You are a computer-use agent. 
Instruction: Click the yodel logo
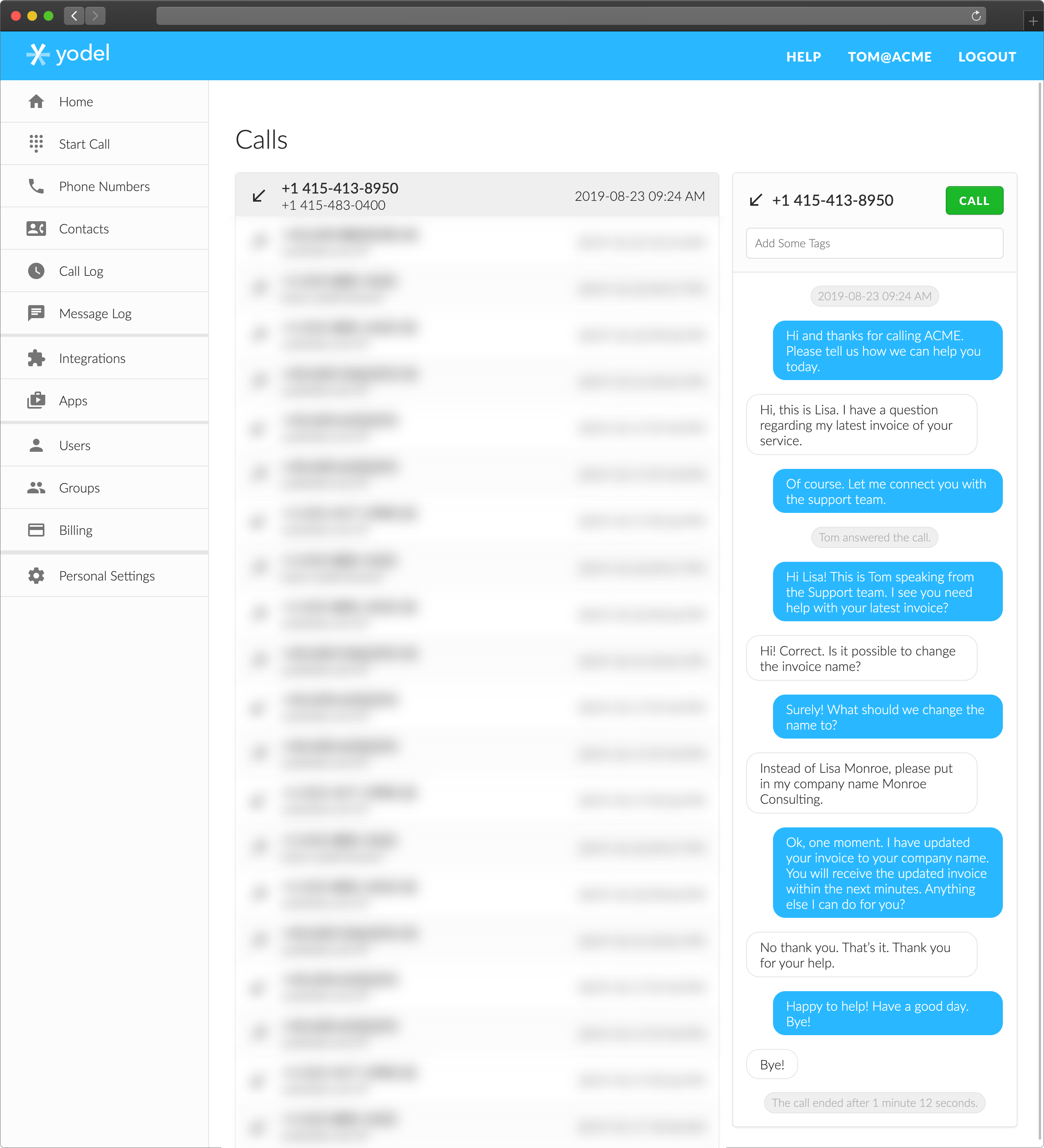tap(68, 54)
